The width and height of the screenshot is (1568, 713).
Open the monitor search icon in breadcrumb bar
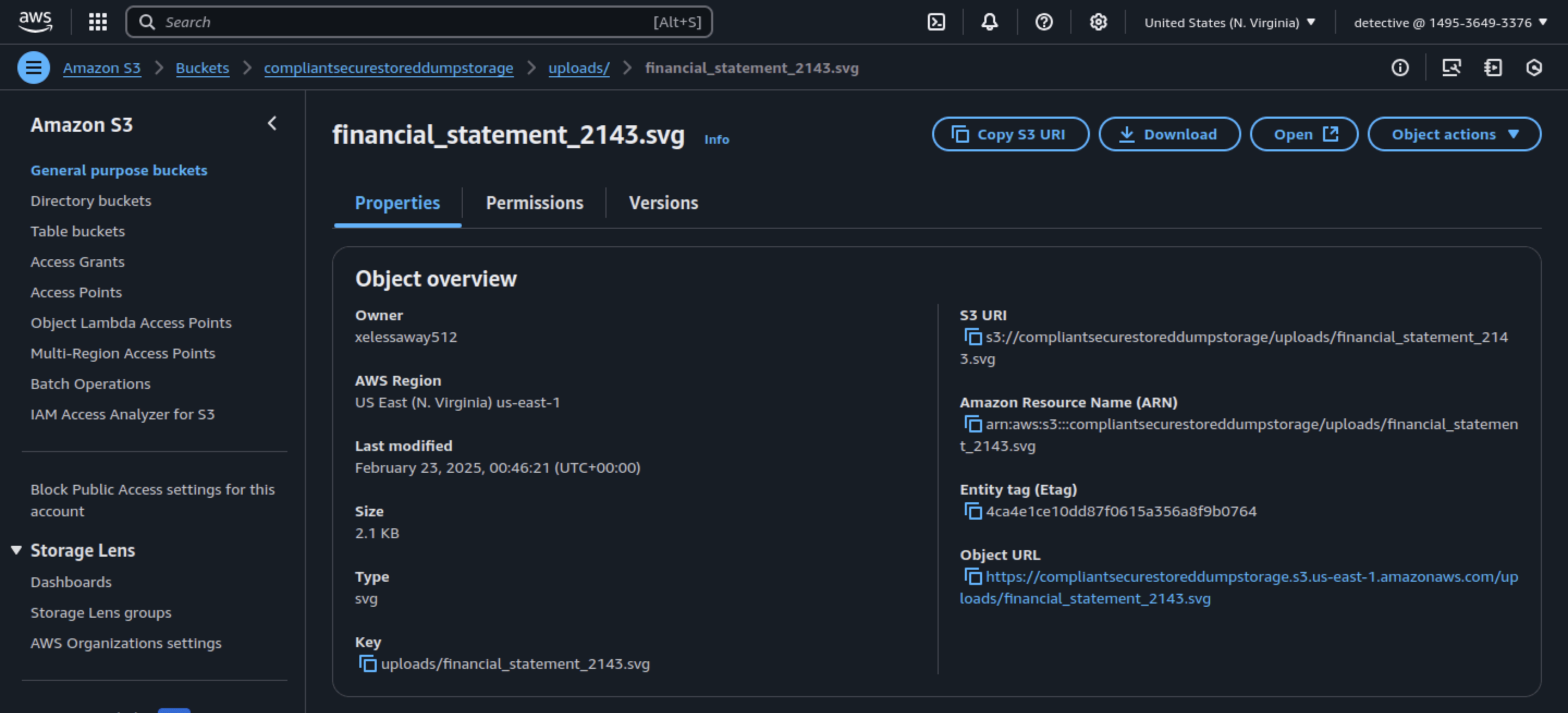coord(1451,68)
